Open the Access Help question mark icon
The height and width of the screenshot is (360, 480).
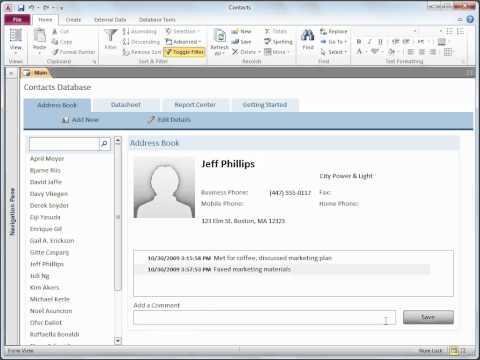(x=470, y=19)
